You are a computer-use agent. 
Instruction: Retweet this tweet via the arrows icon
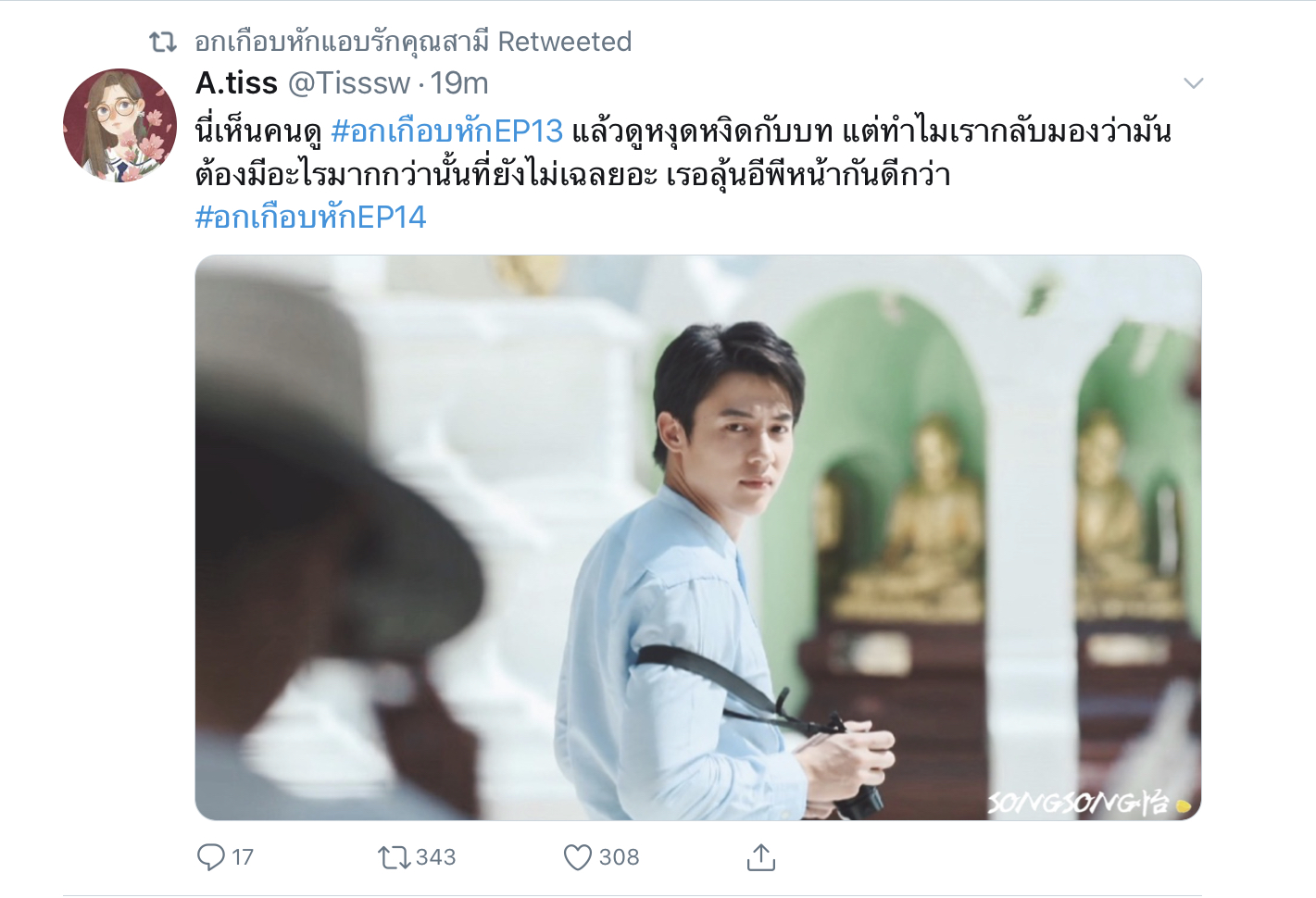click(x=395, y=857)
